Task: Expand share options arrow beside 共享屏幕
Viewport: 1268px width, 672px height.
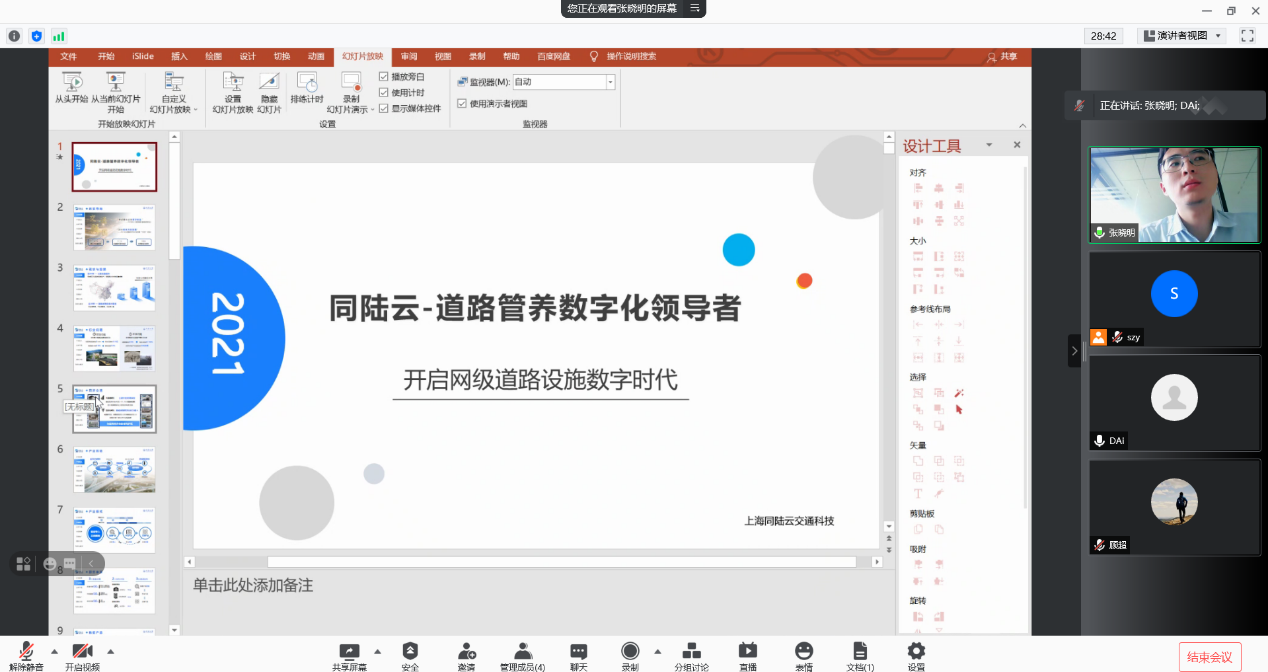Action: (x=377, y=651)
